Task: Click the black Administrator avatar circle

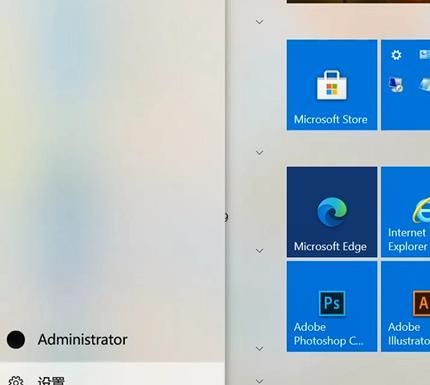Action: 16,340
